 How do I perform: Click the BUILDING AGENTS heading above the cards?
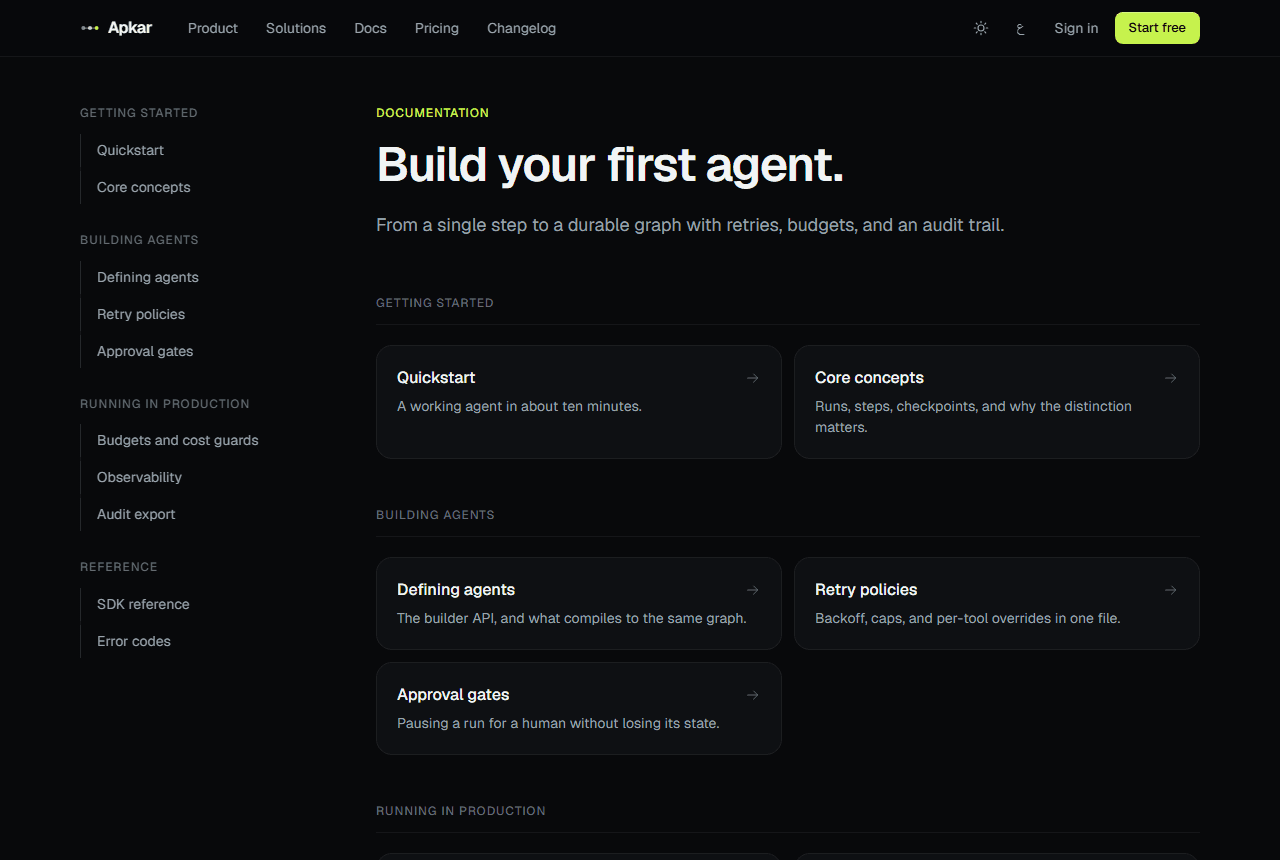coord(435,515)
